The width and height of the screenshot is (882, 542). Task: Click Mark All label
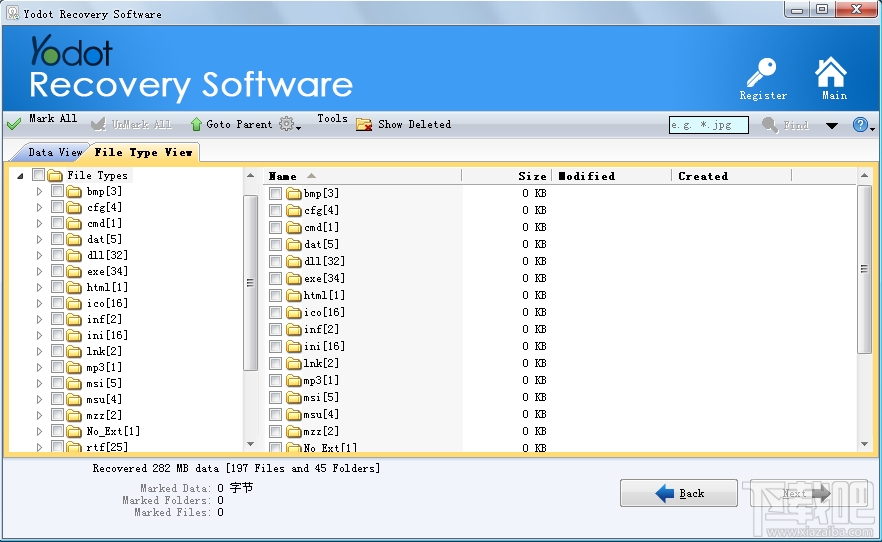pos(53,119)
